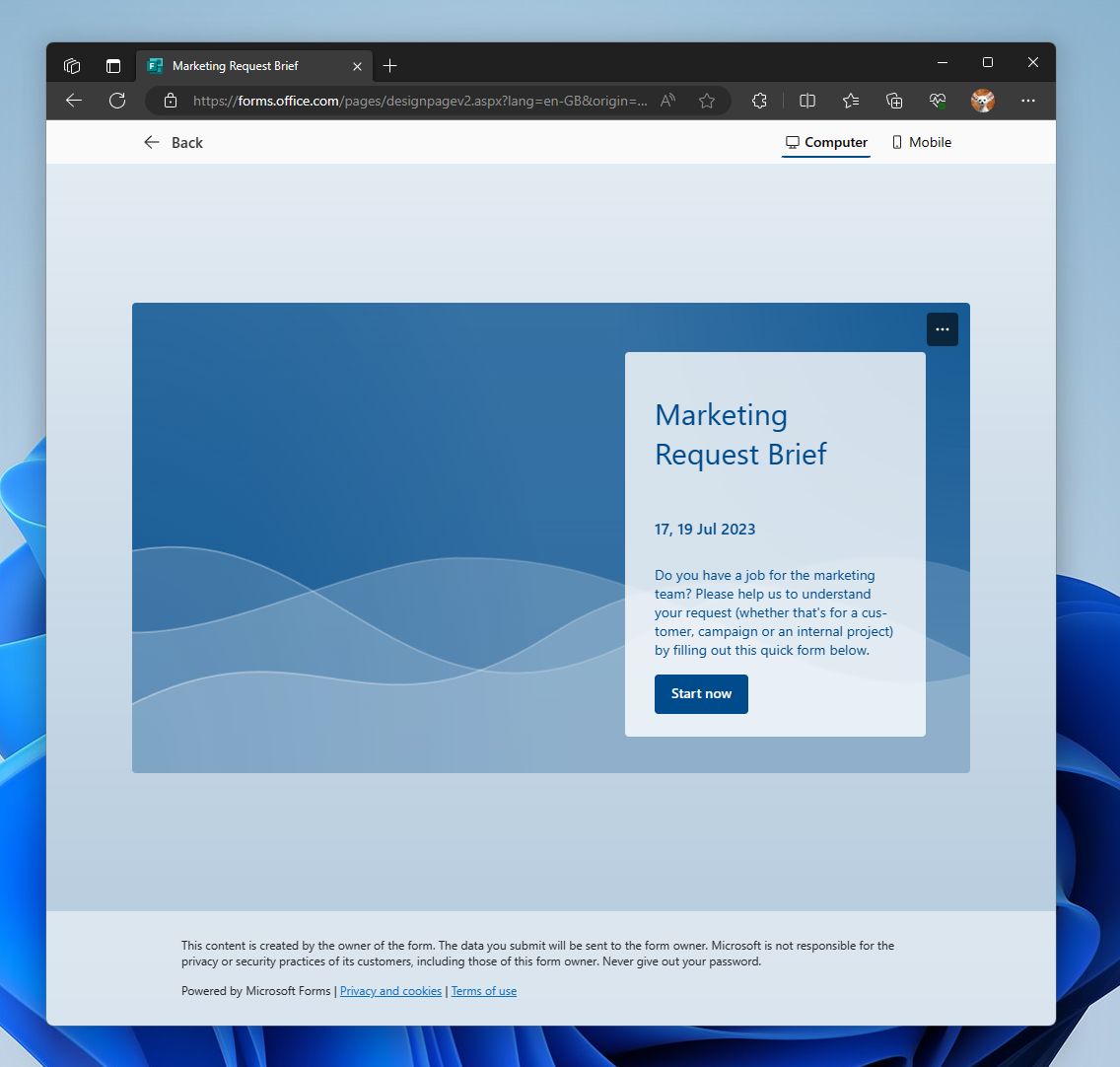This screenshot has height=1067, width=1120.
Task: Open the form's more options ellipsis
Action: click(x=942, y=328)
